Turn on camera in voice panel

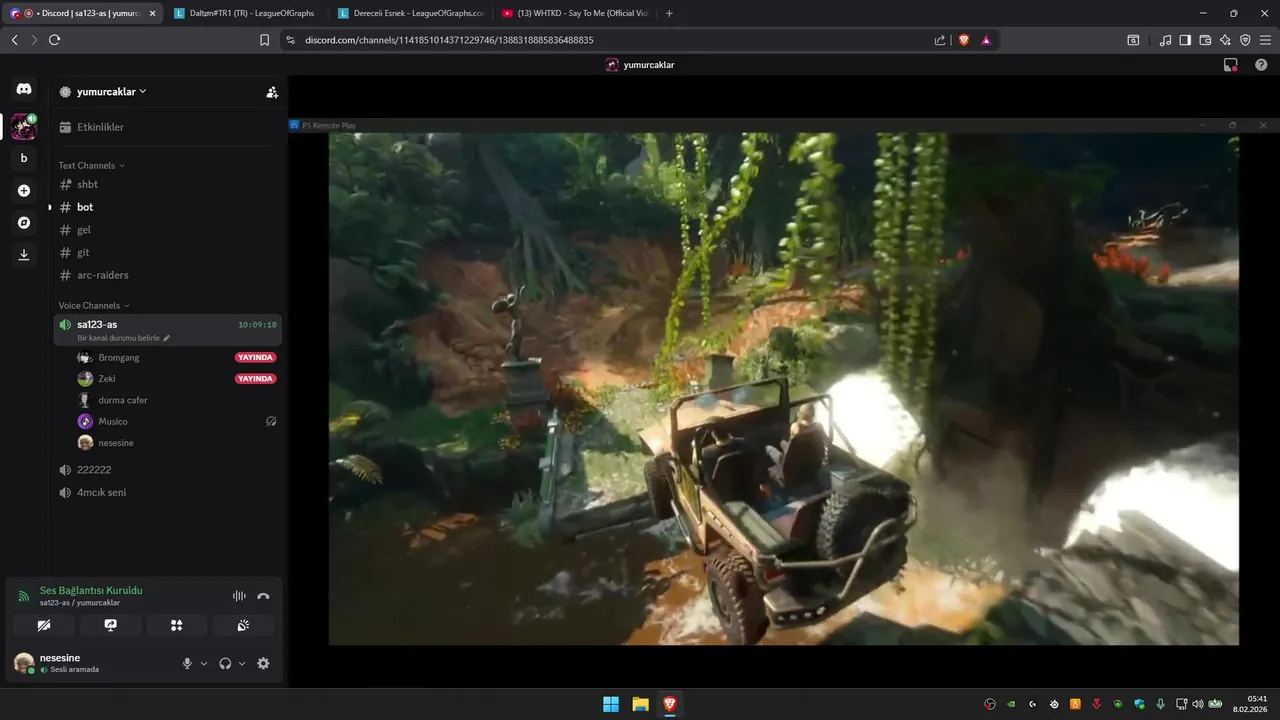tap(44, 625)
